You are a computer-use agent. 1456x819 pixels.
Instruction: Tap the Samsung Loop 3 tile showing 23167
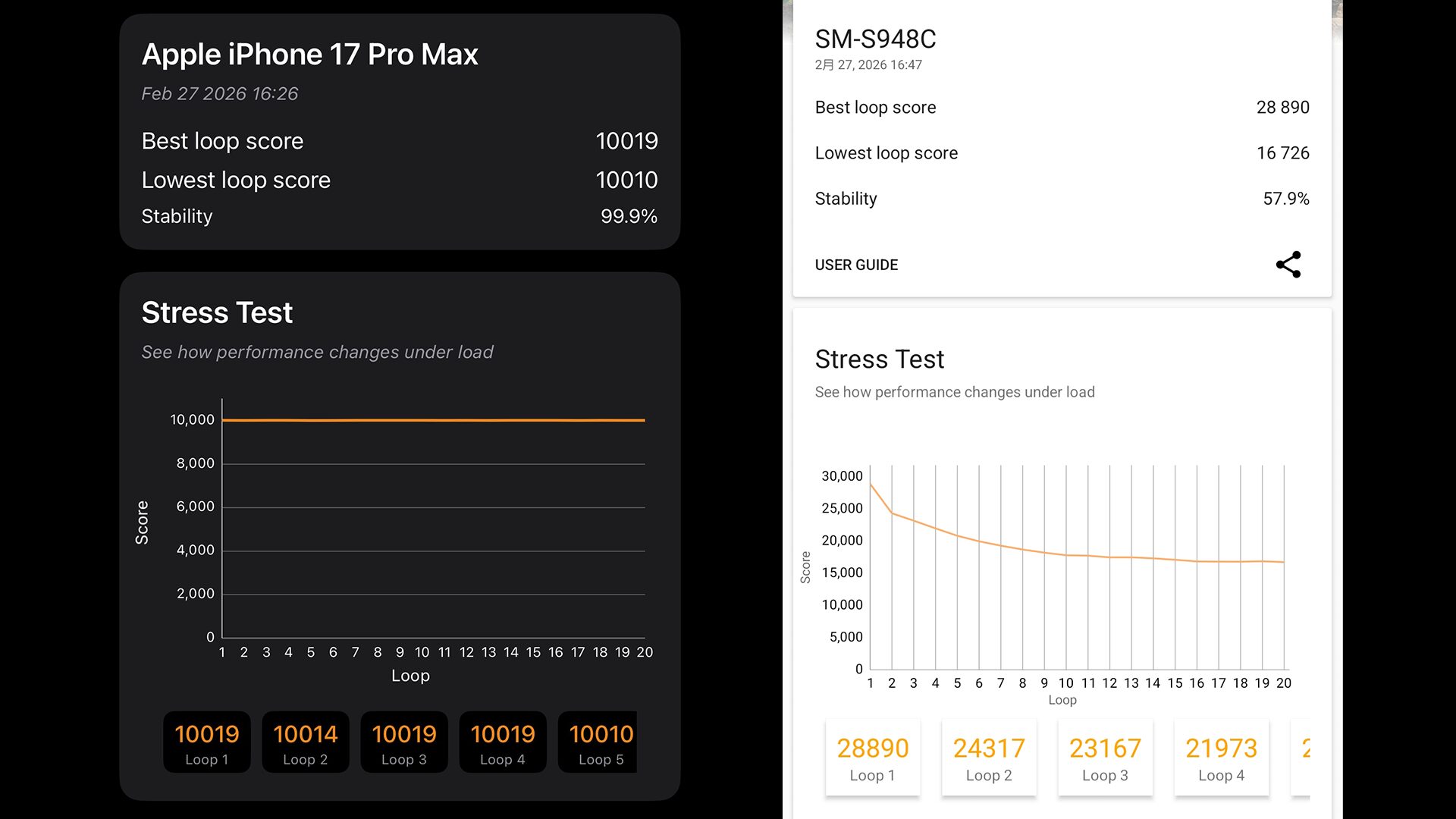1105,758
